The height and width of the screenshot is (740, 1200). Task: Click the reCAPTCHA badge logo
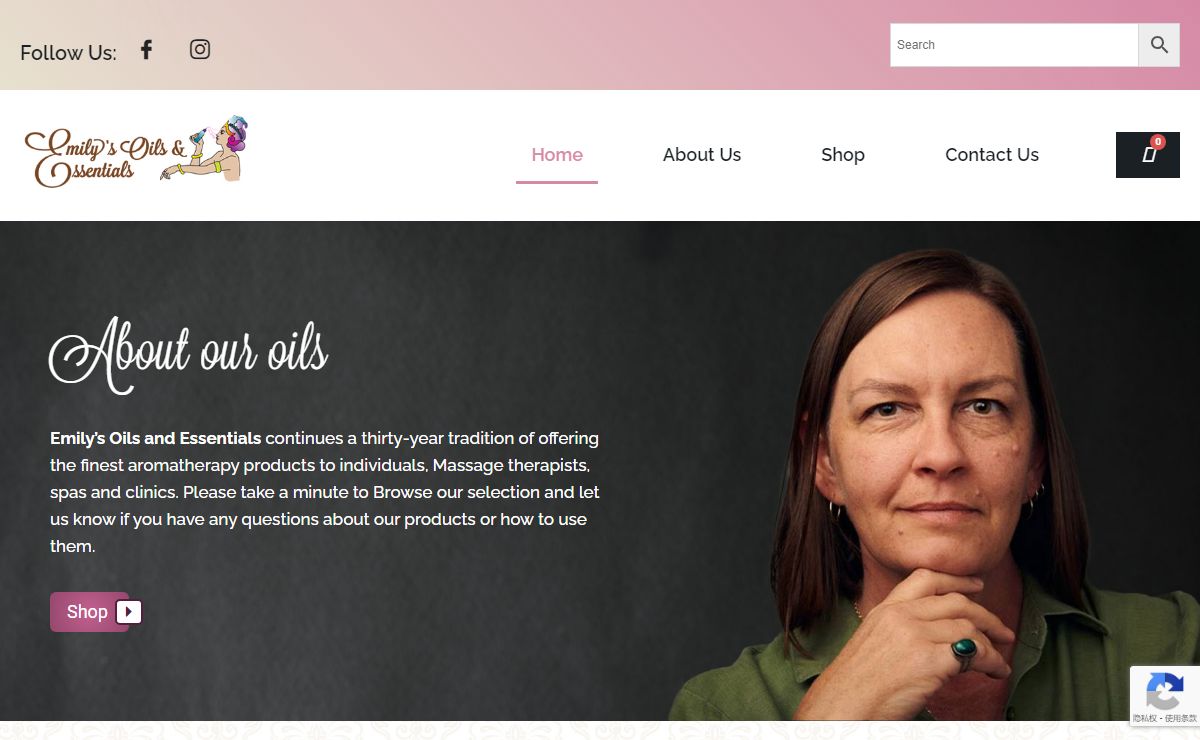tap(1165, 691)
